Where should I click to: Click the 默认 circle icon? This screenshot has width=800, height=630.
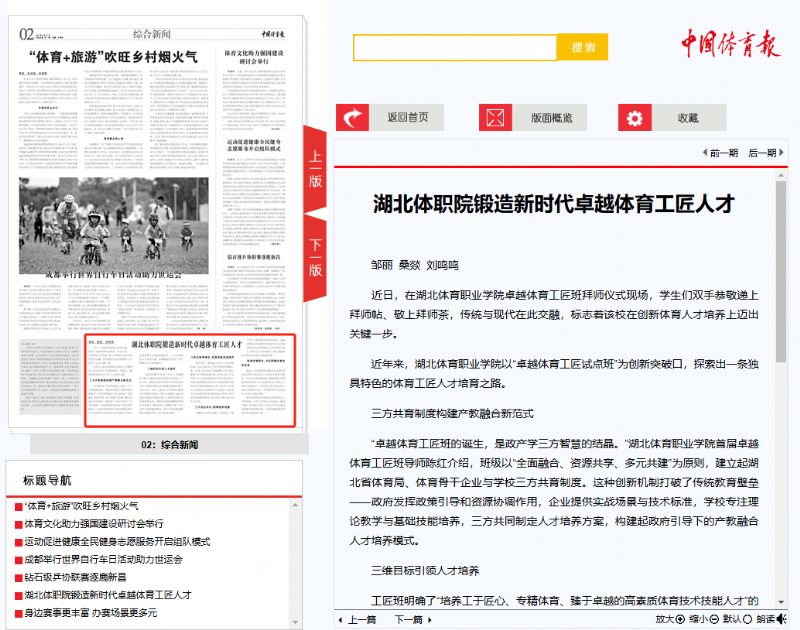tap(747, 619)
